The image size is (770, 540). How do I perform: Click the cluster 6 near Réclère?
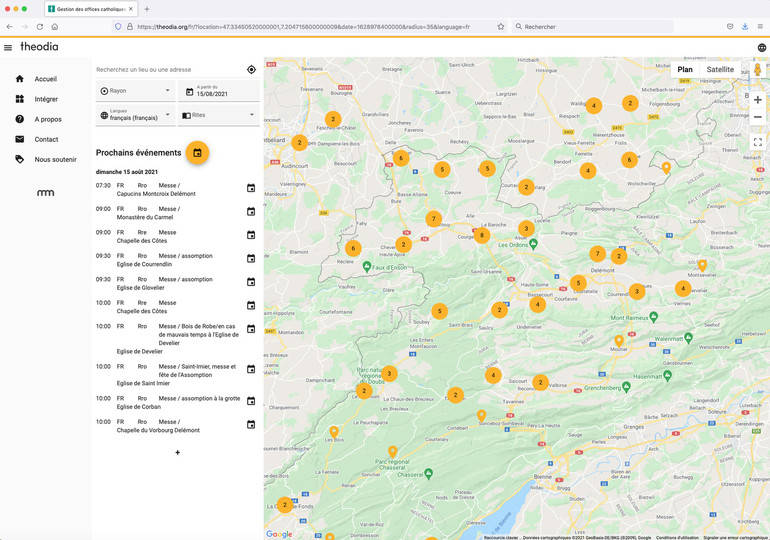353,248
